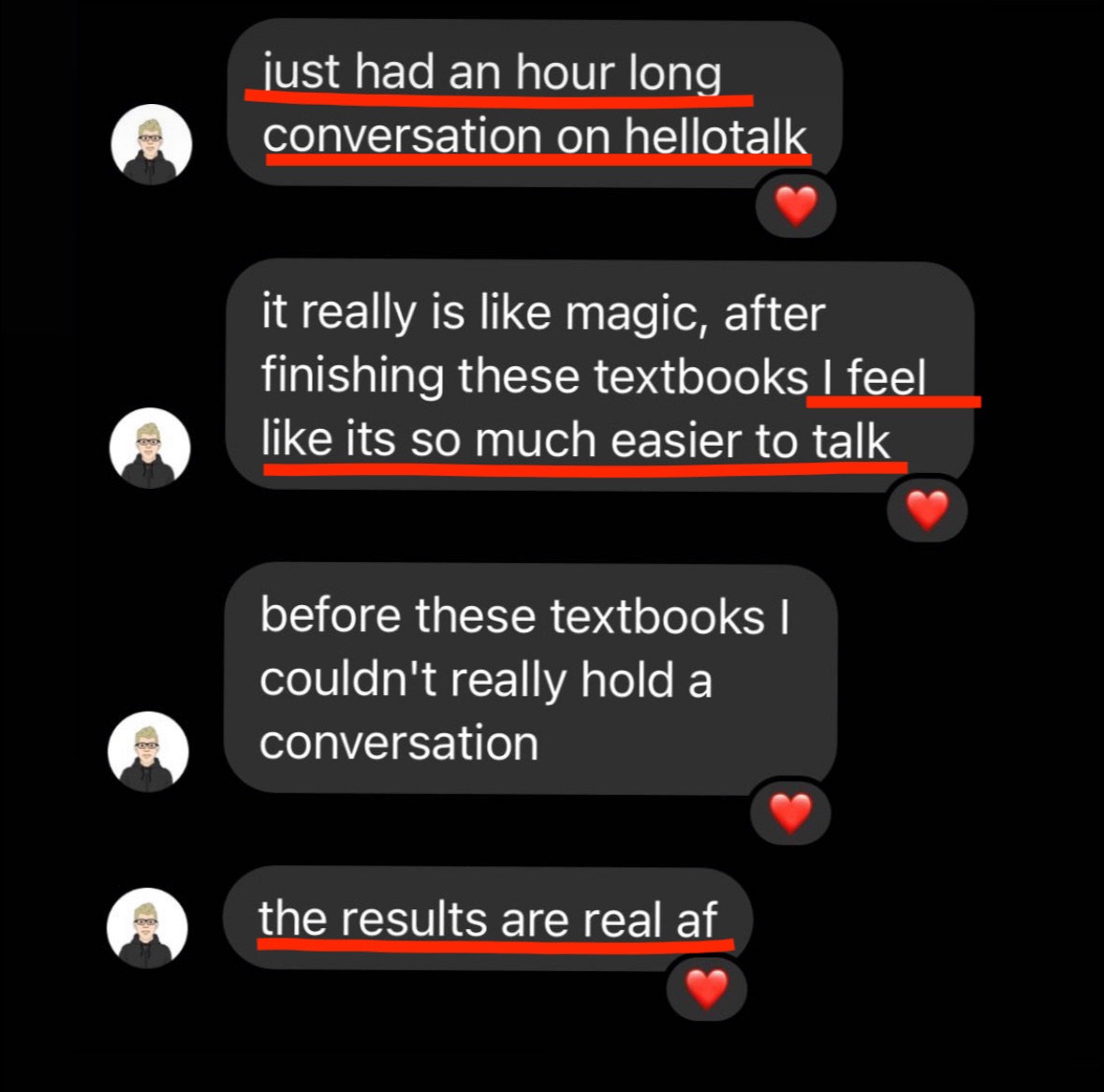The height and width of the screenshot is (1092, 1104).
Task: Tap heart reaction under 'hold a conversation' message
Action: coord(790,813)
